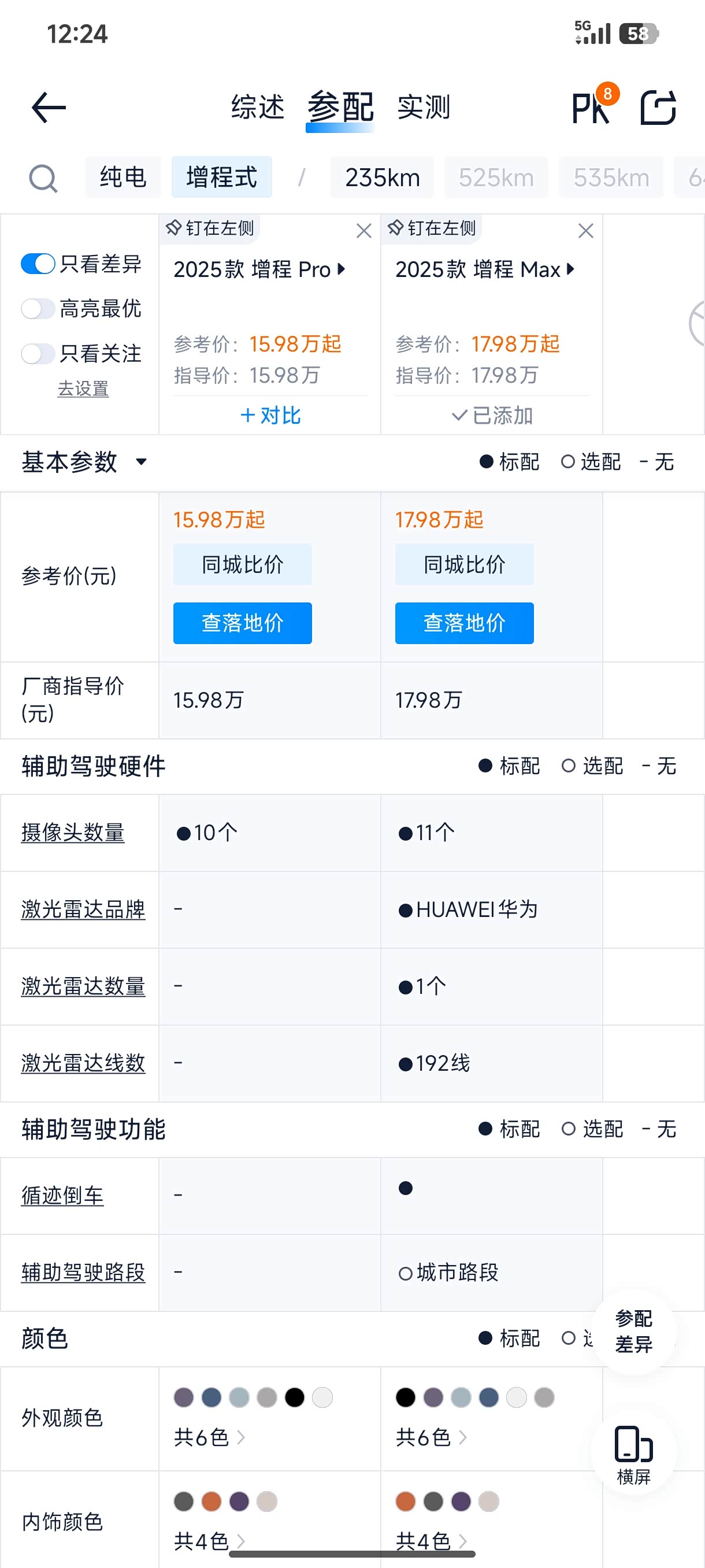
Task: Remove the 2025款 增程 Max column
Action: pyautogui.click(x=586, y=231)
